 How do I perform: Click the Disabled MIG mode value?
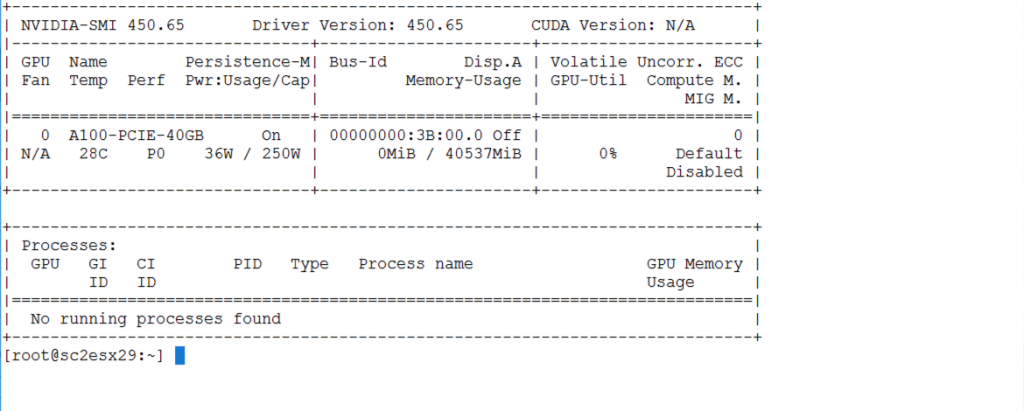704,172
